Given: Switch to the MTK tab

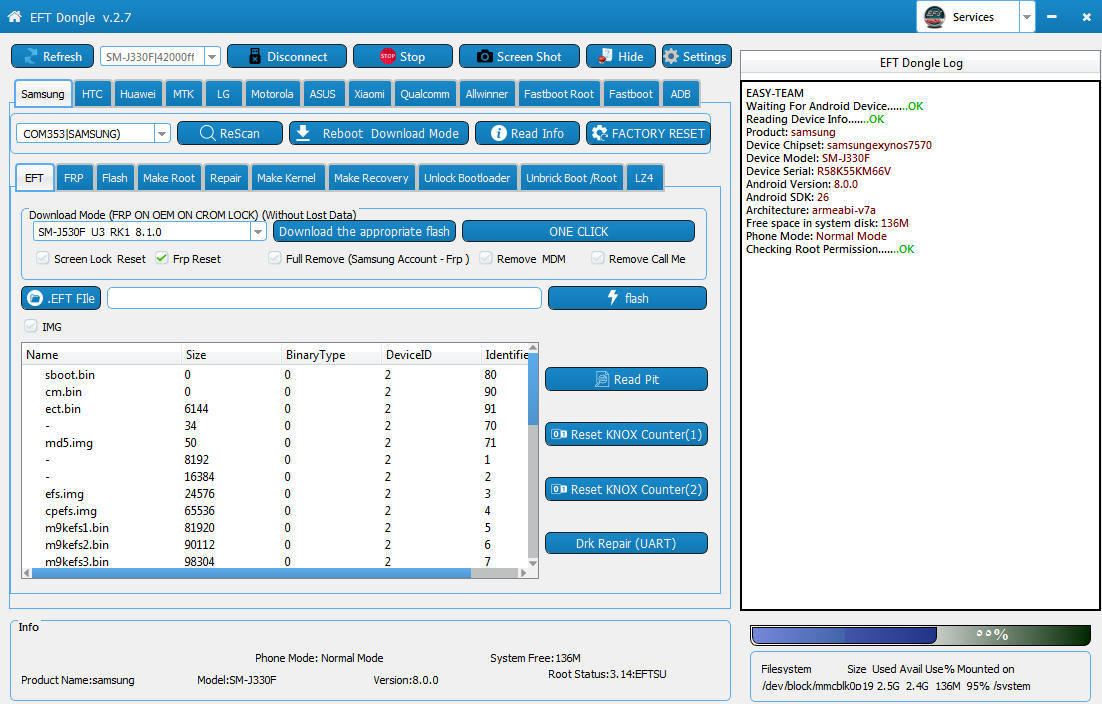Looking at the screenshot, I should [183, 93].
